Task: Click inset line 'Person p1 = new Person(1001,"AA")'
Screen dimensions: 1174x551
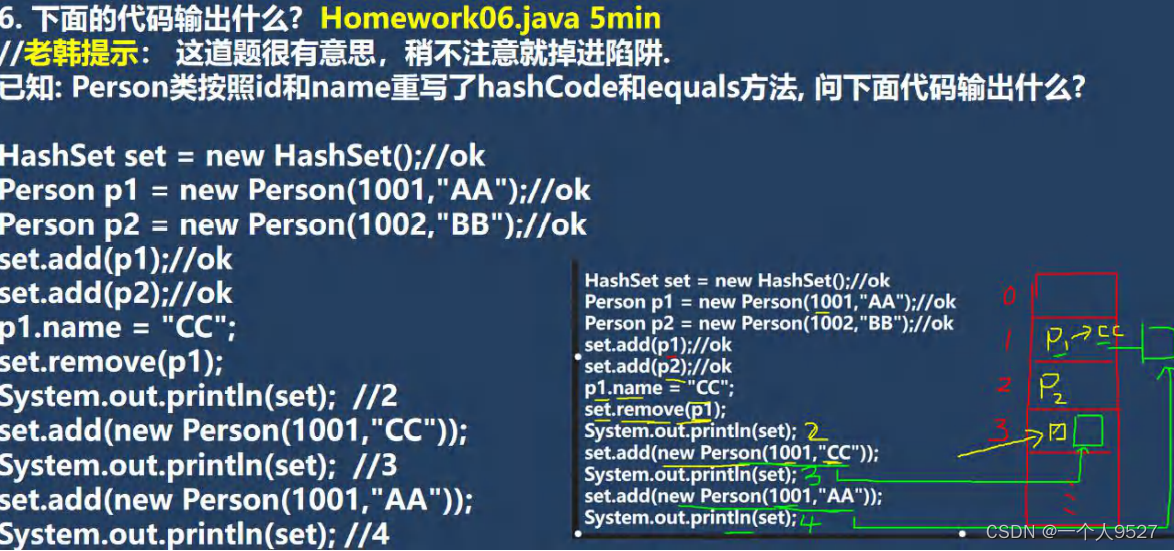Action: 770,302
